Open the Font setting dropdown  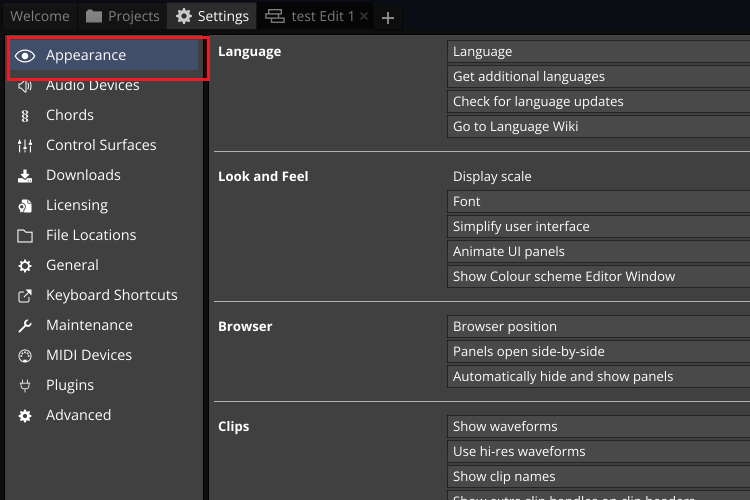click(x=598, y=202)
